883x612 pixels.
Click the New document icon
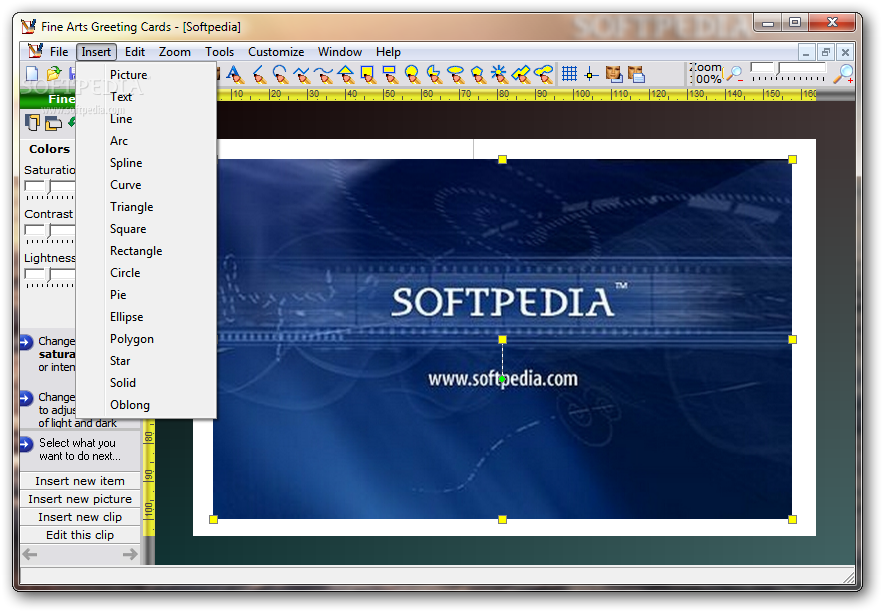32,74
